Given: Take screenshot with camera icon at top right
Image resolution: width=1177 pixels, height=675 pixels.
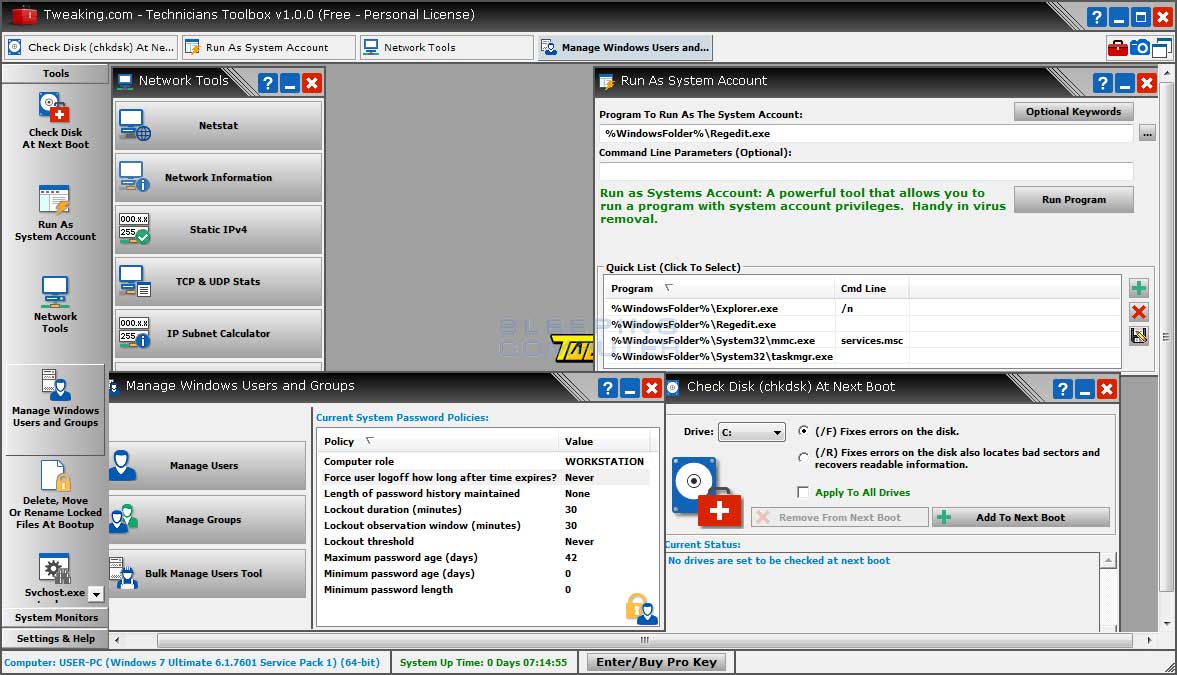Looking at the screenshot, I should coord(1139,47).
